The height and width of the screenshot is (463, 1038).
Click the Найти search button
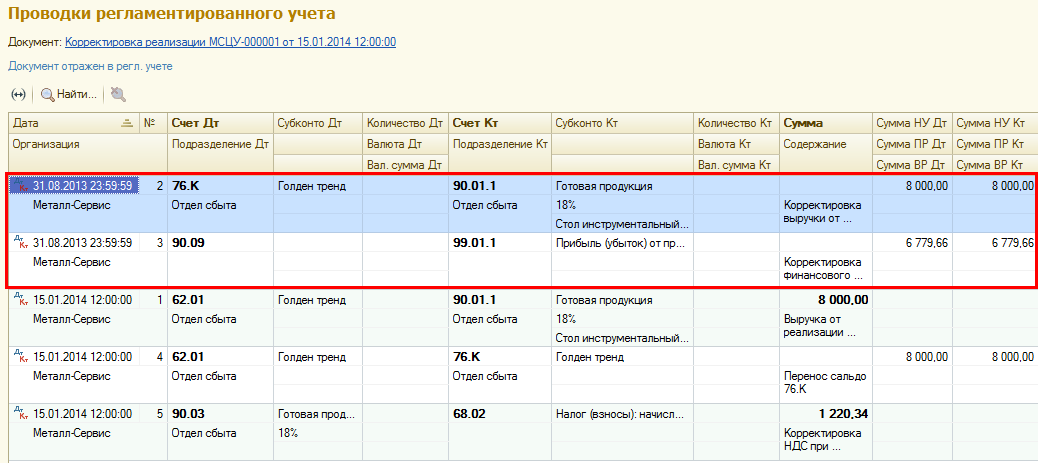[x=68, y=95]
